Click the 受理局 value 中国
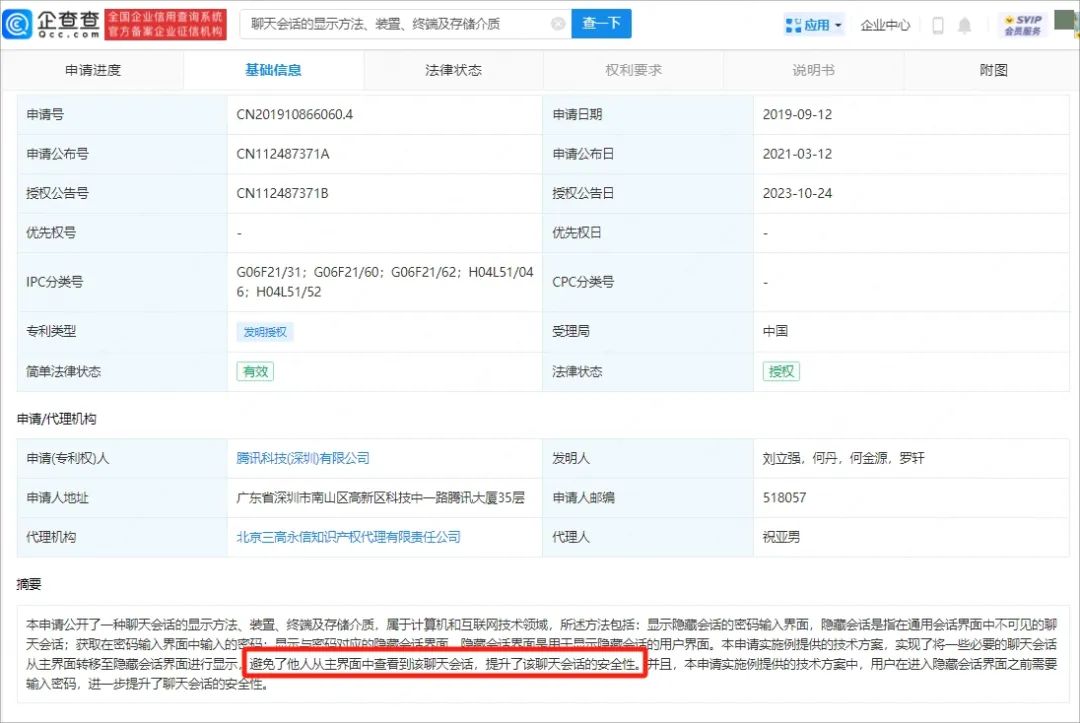1080x723 pixels. (x=775, y=331)
